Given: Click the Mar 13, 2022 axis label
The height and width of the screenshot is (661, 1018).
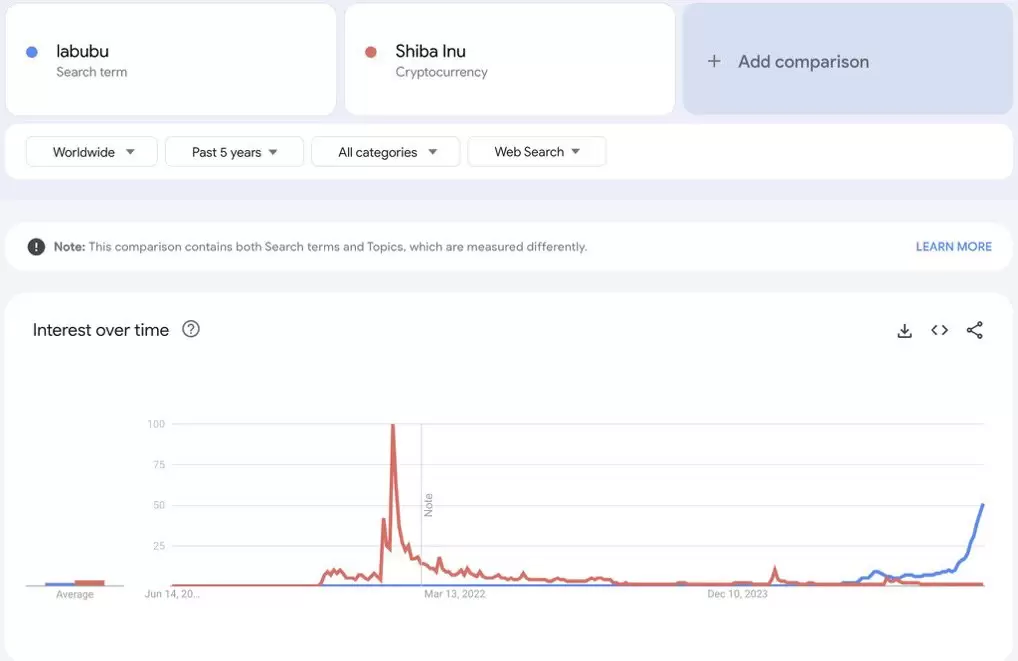Looking at the screenshot, I should coord(454,593).
